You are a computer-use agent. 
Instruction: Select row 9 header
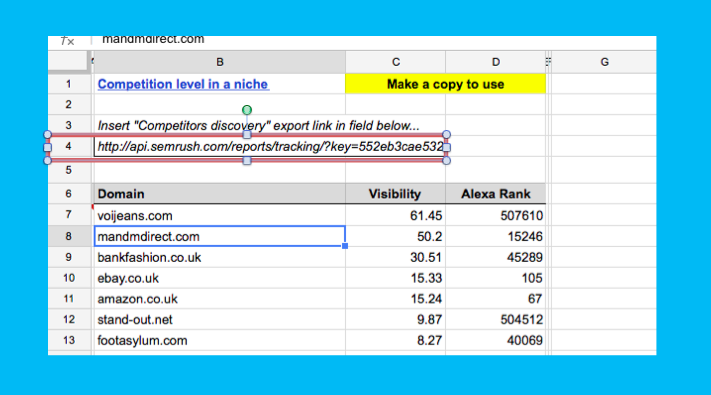69,257
